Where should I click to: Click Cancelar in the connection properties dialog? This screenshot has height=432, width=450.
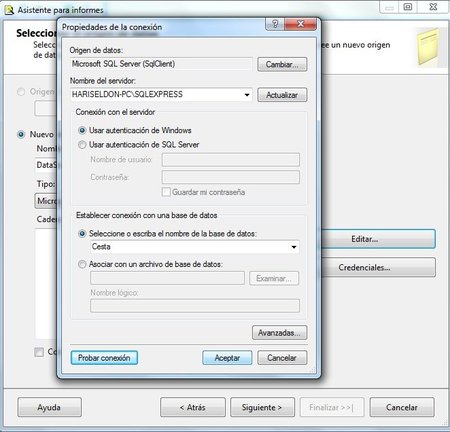tap(282, 358)
